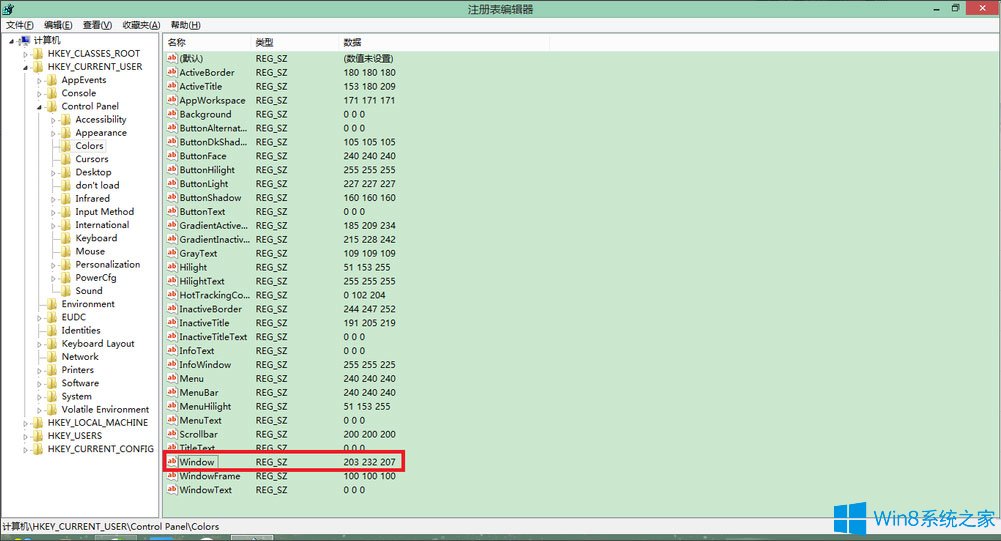
Task: Click the string icon for Scrollbar
Action: 172,434
